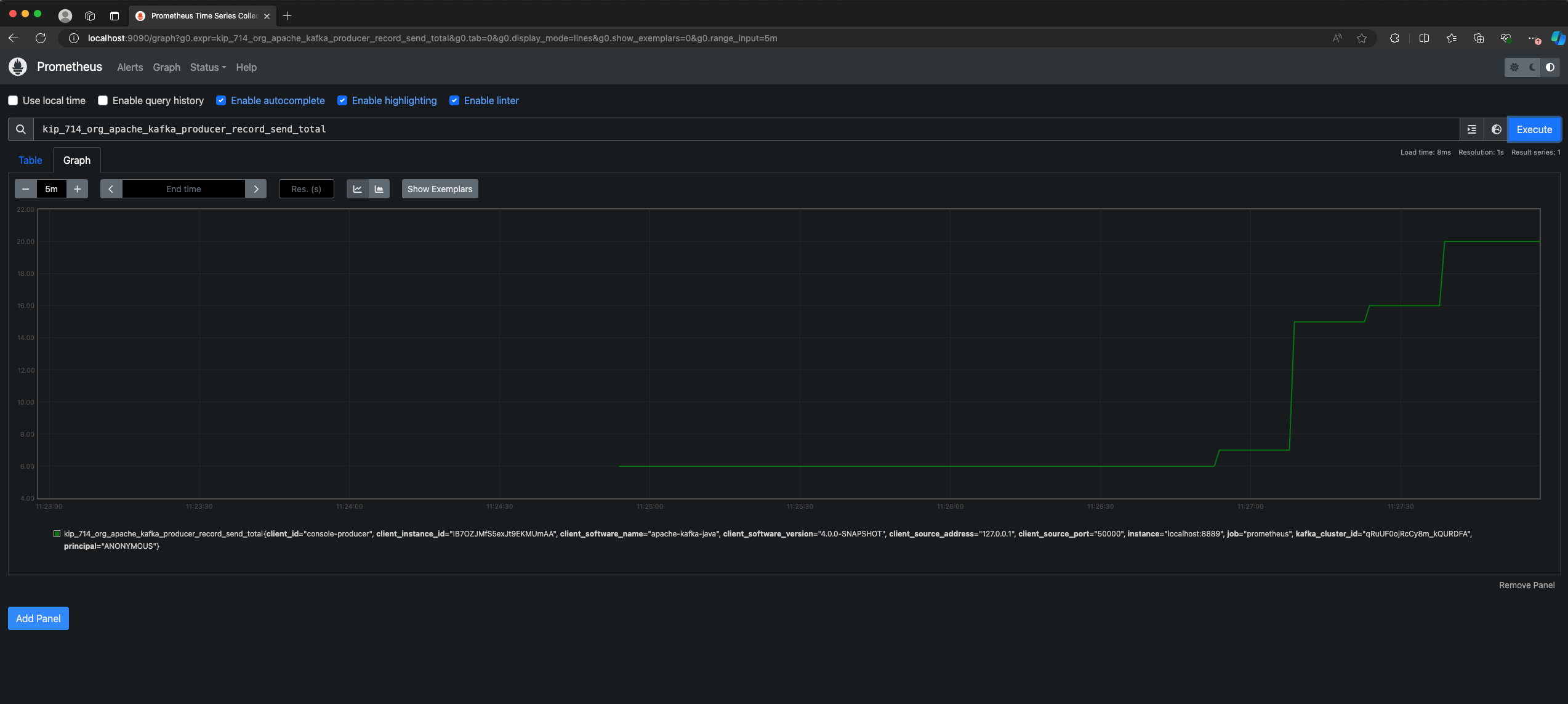This screenshot has height=704, width=1568.
Task: Click the search magnifier icon in query bar
Action: (x=21, y=129)
